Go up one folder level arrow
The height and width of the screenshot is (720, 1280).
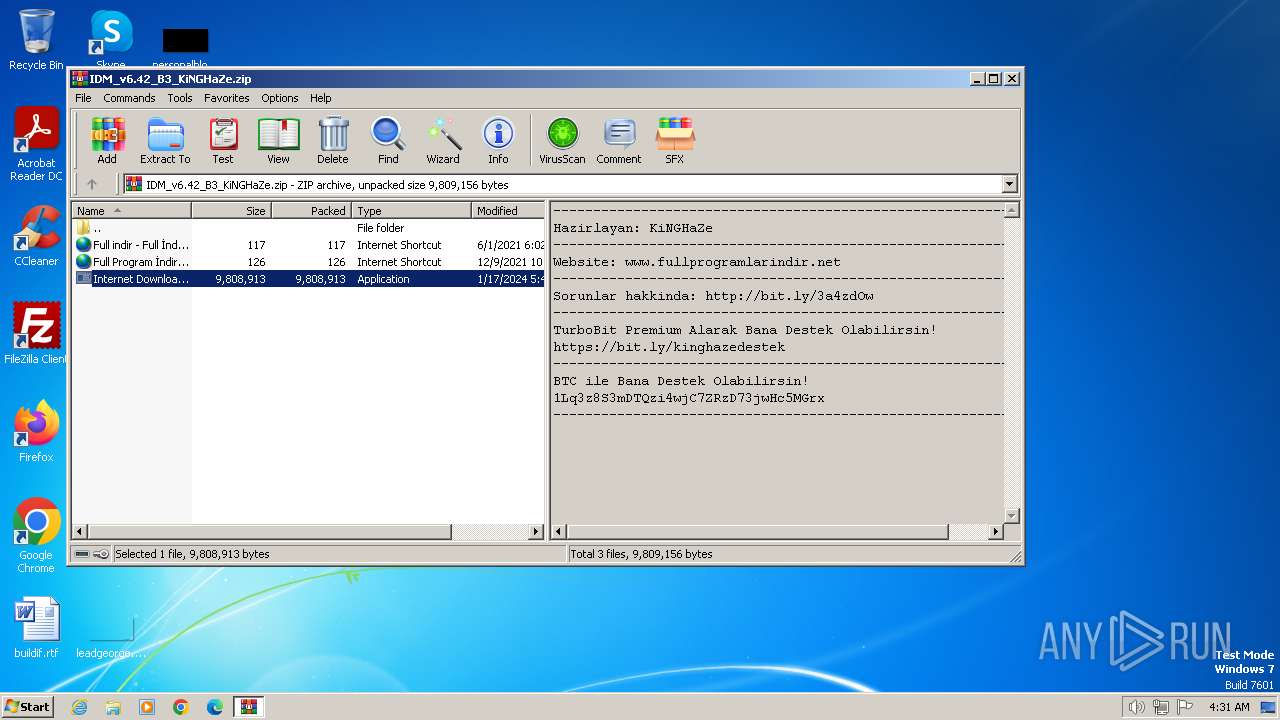[x=92, y=184]
